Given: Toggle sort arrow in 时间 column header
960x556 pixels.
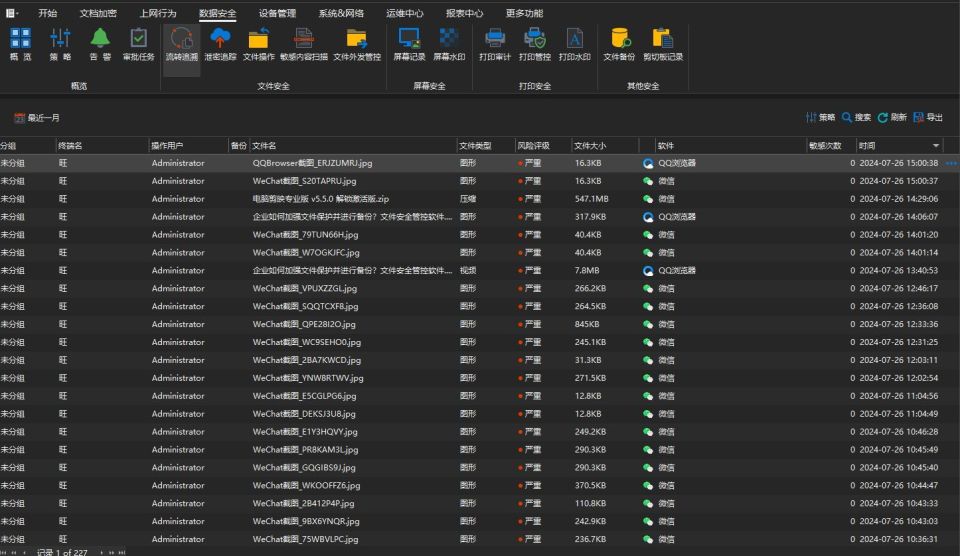Looking at the screenshot, I should pyautogui.click(x=936, y=146).
